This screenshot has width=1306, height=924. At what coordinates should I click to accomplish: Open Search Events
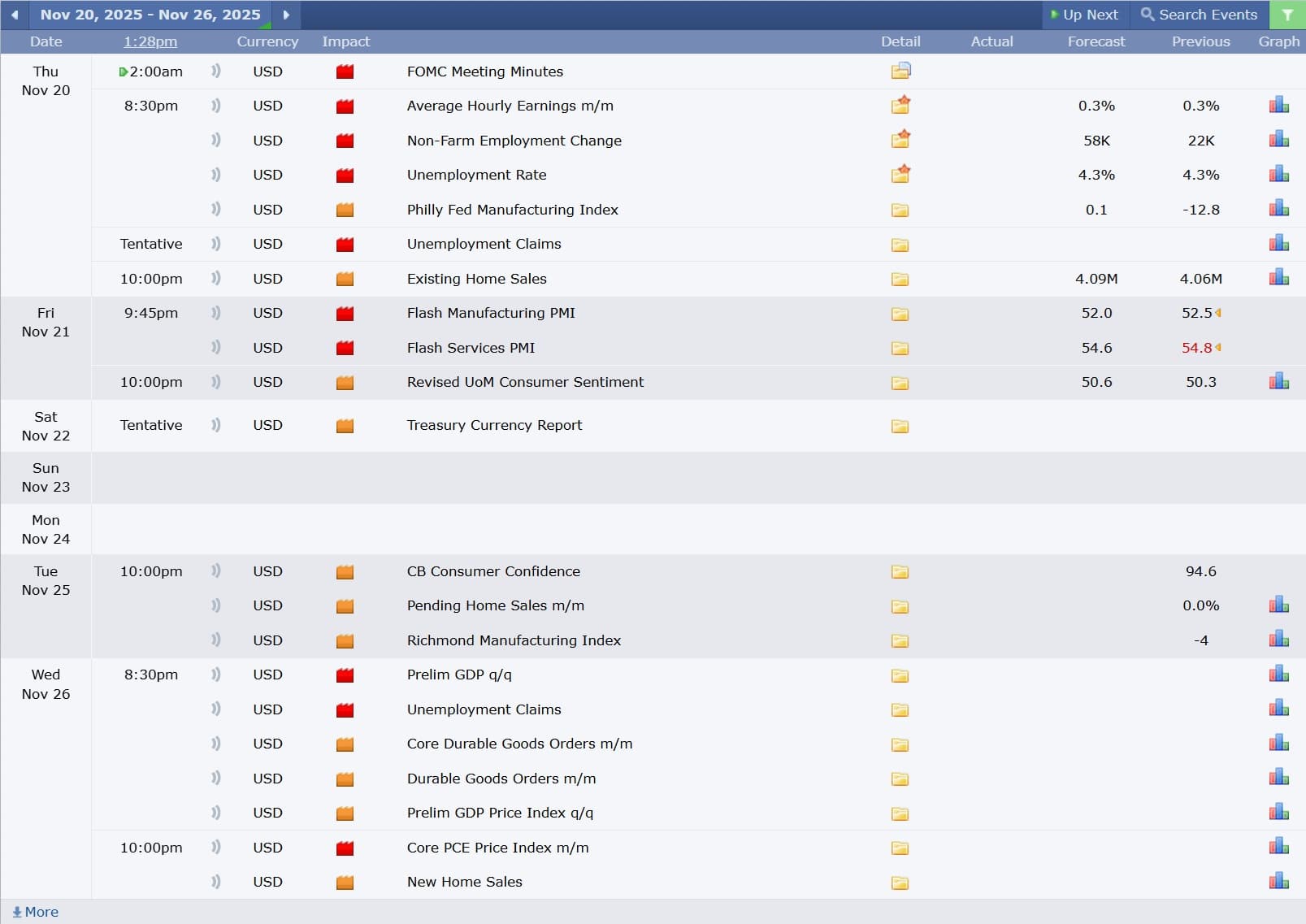click(1199, 15)
